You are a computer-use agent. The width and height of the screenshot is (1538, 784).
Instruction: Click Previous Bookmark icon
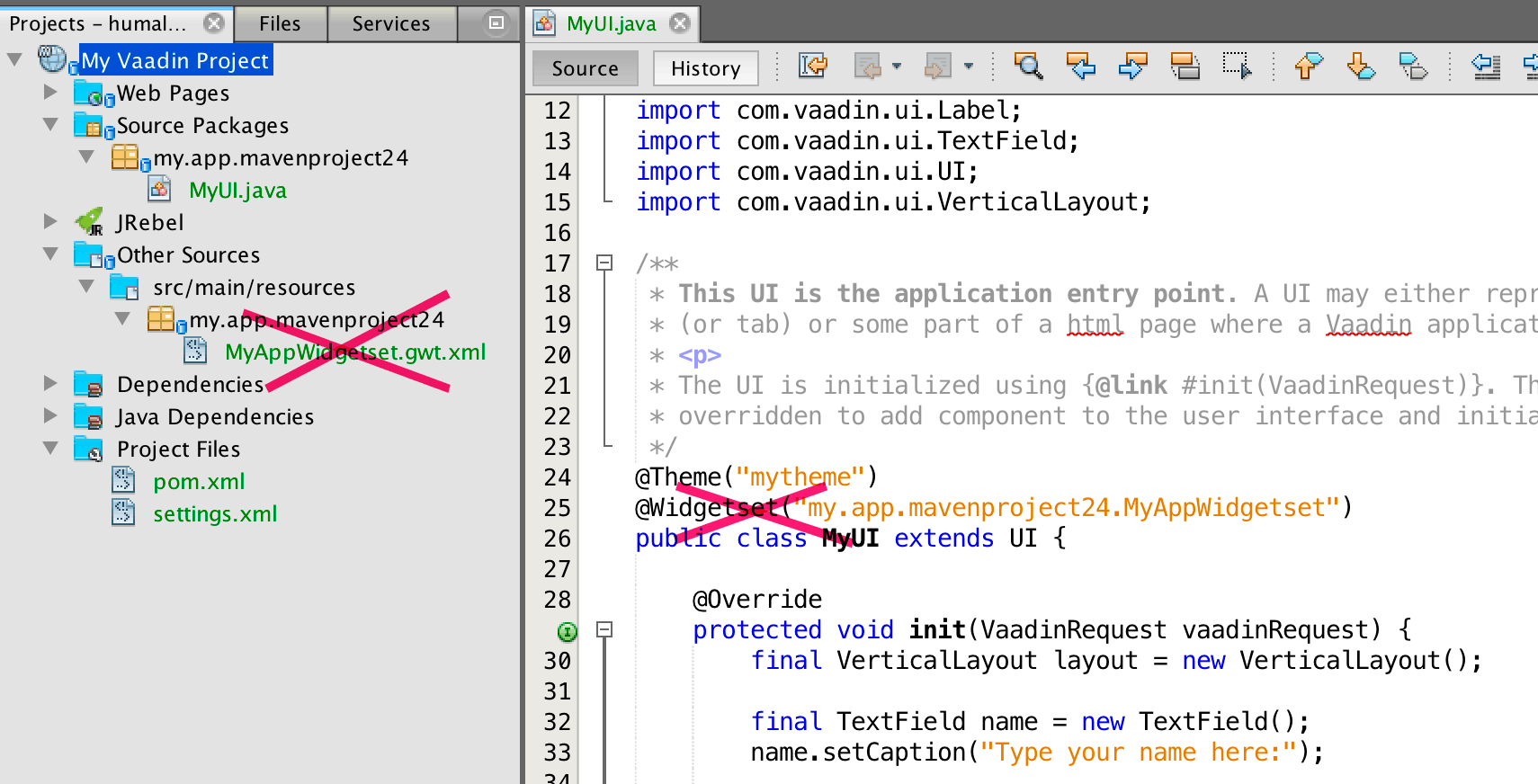pyautogui.click(x=1309, y=67)
